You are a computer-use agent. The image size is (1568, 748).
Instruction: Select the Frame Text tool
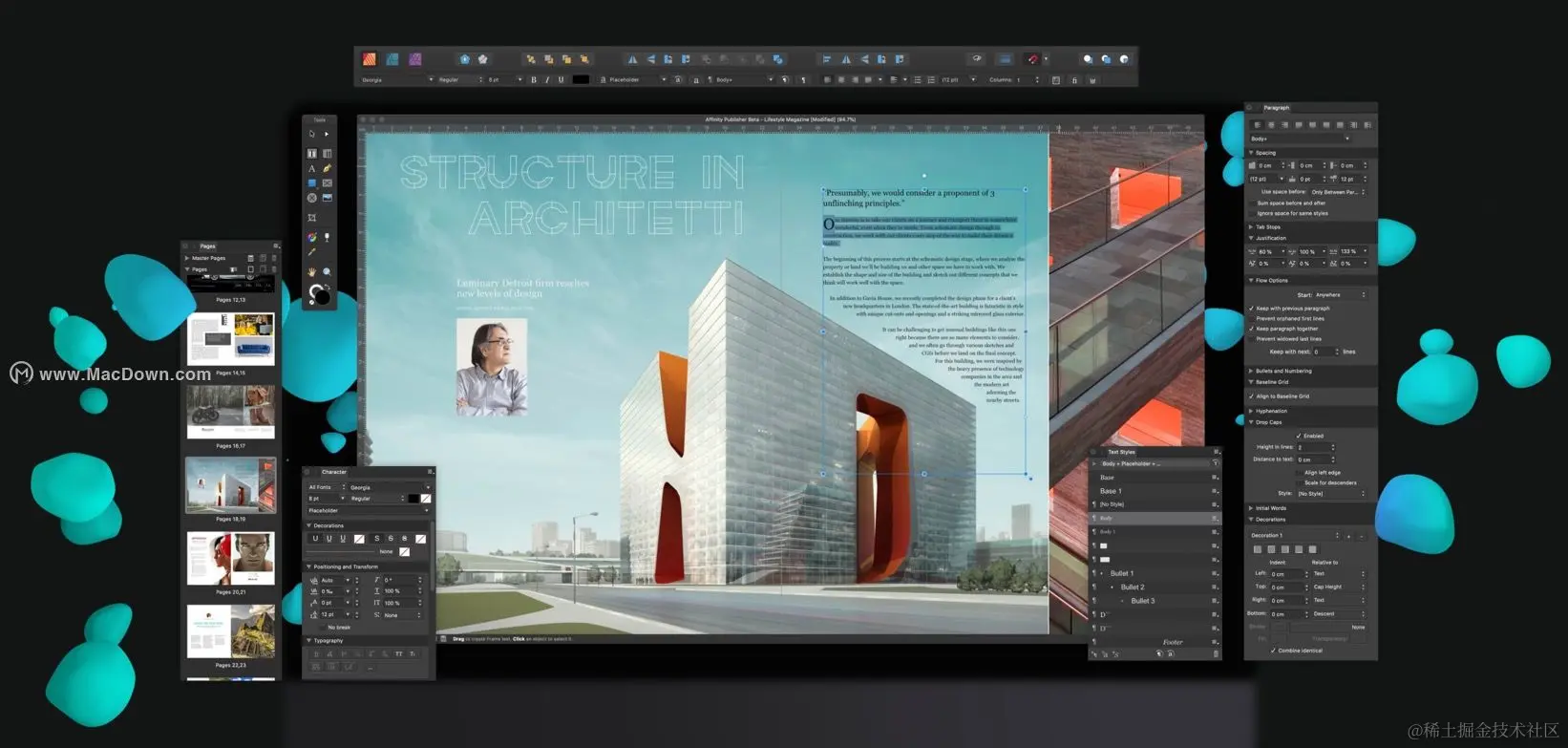tap(311, 153)
